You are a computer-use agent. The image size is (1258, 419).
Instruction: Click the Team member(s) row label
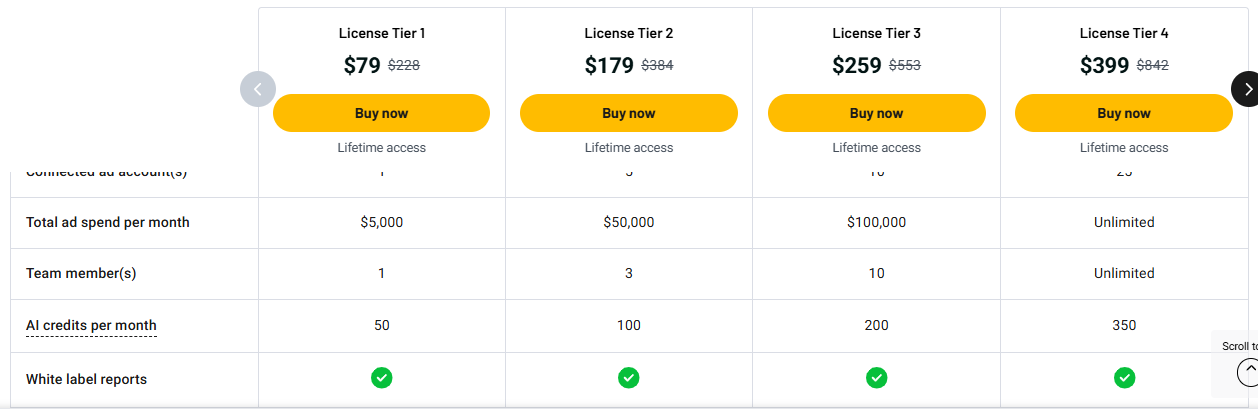[81, 273]
